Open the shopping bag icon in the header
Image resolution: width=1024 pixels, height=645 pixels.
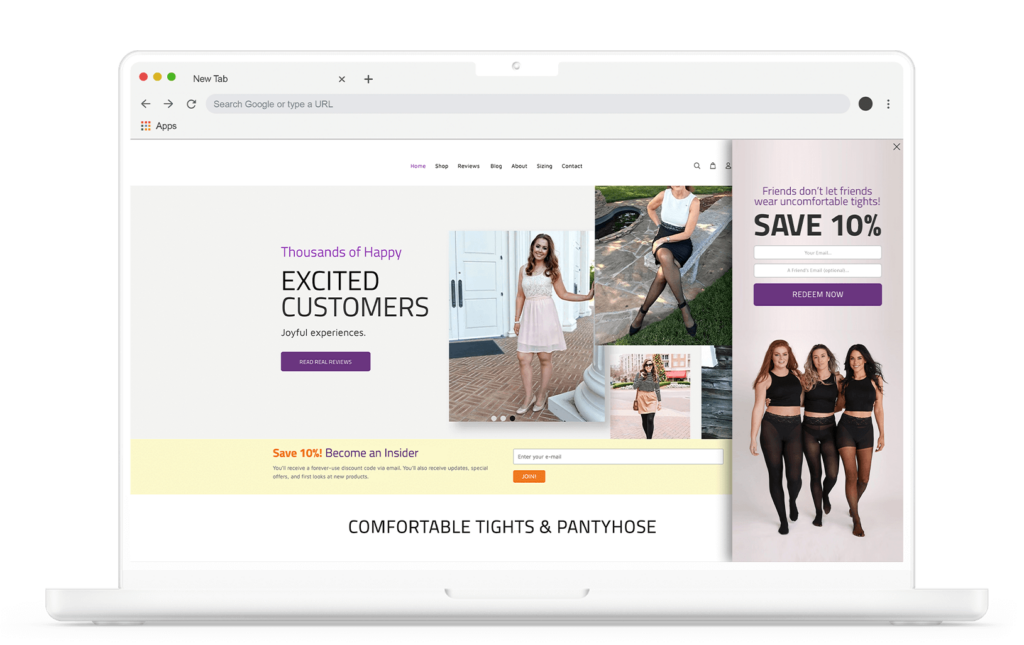[x=713, y=166]
